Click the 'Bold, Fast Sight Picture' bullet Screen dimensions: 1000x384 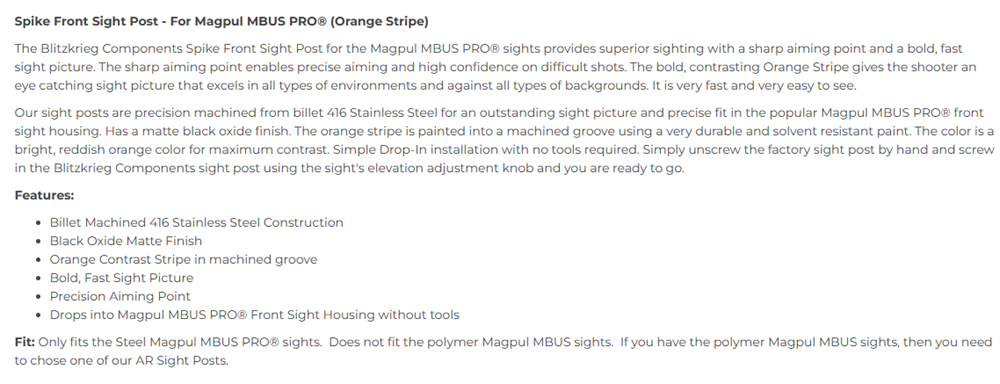coord(121,278)
